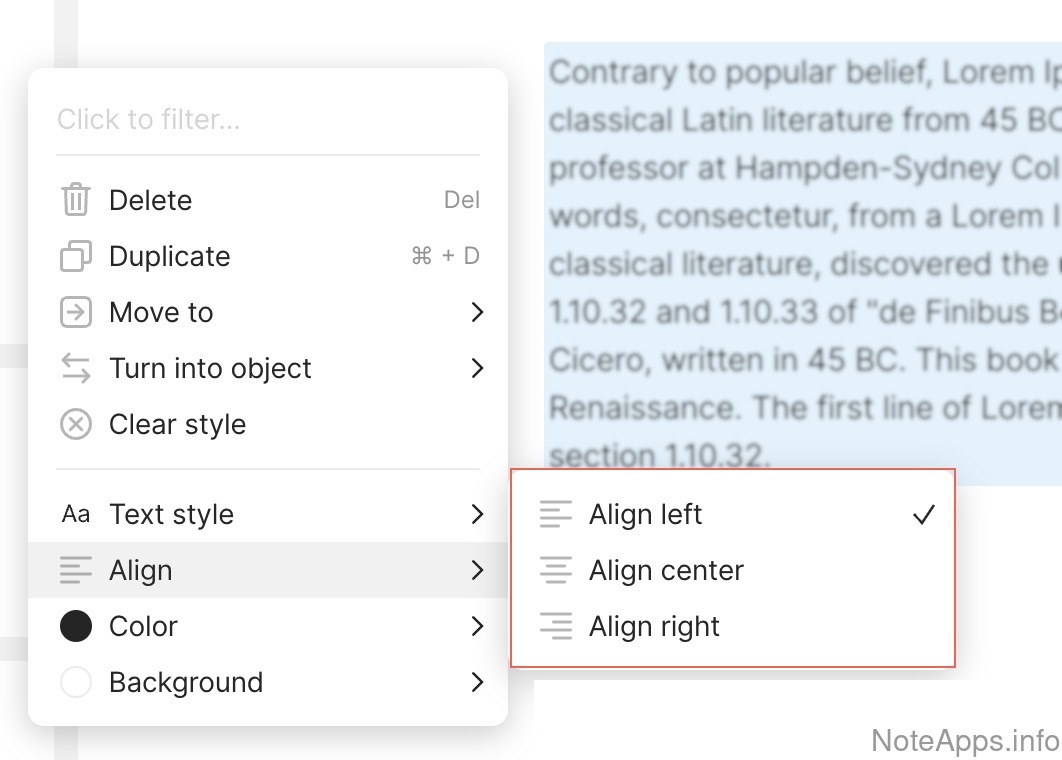Click the Aa Text style icon
The width and height of the screenshot is (1062, 760).
coord(76,515)
